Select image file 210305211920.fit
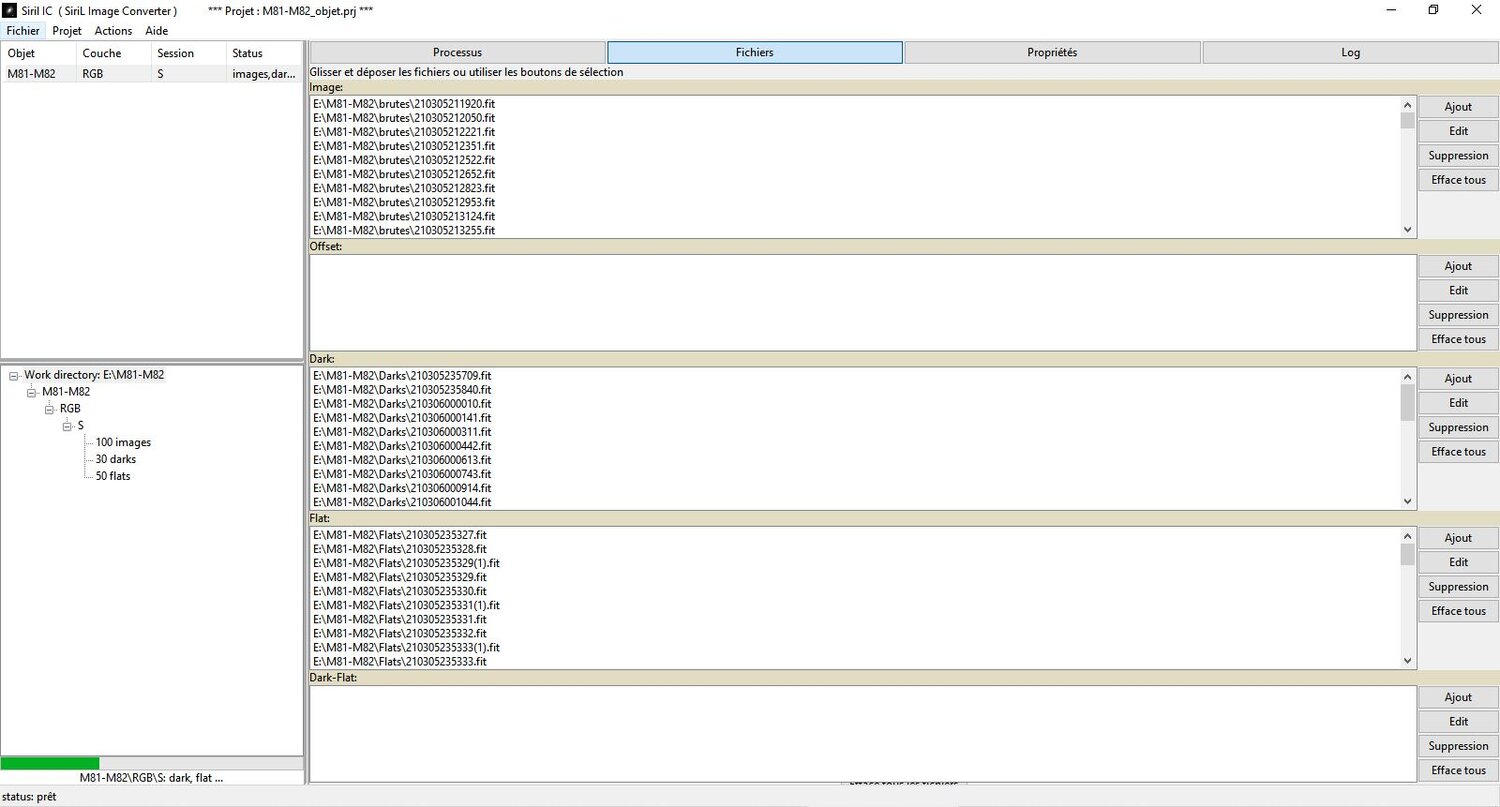 click(404, 103)
